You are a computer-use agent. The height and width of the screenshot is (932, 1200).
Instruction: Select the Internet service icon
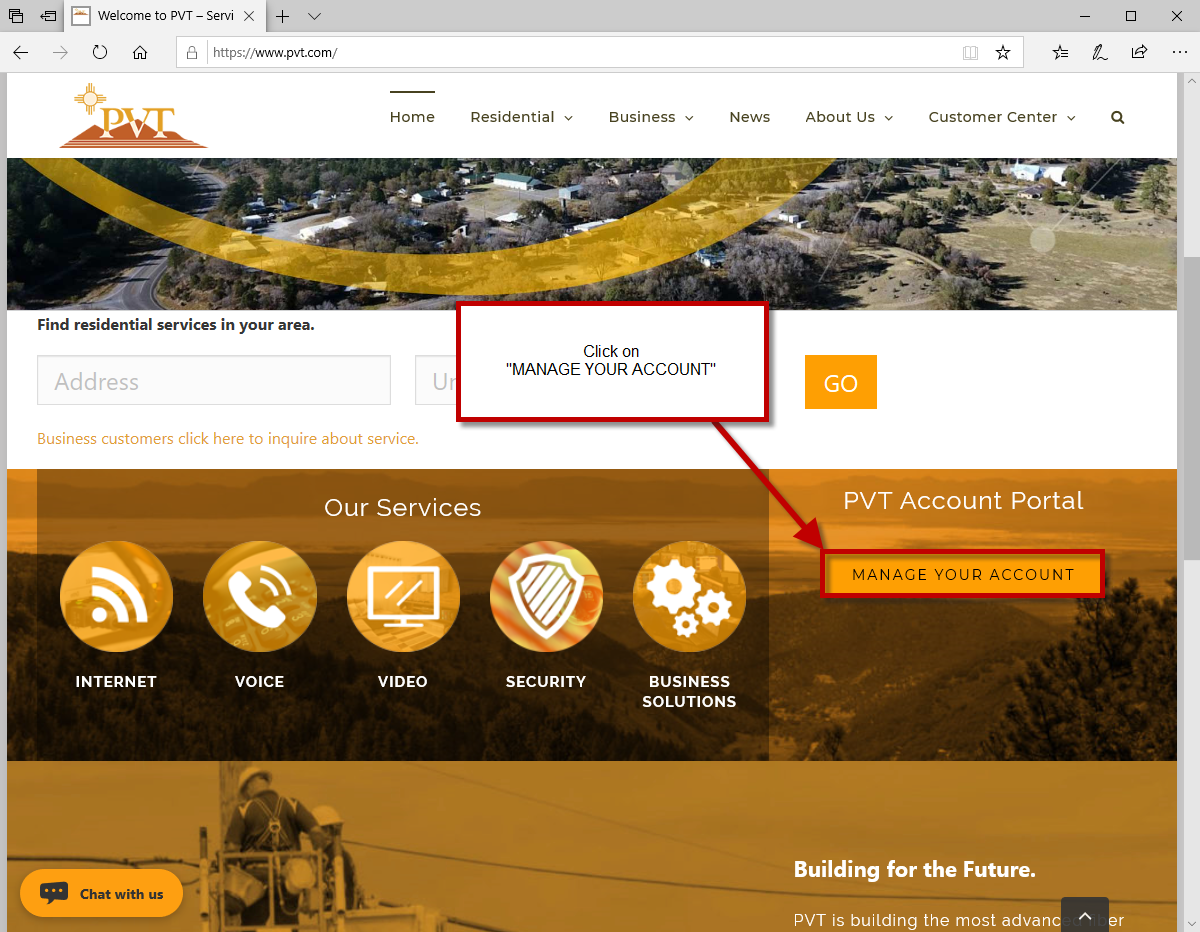(x=116, y=596)
